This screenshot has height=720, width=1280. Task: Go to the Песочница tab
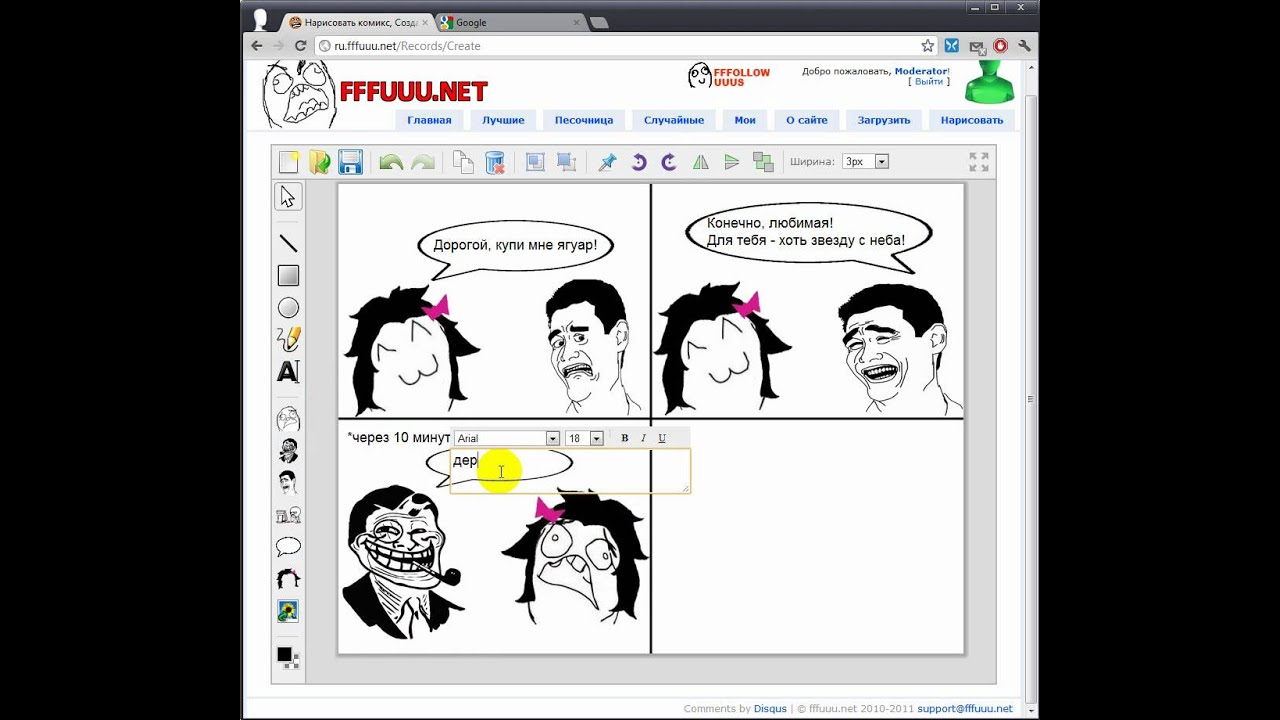coord(584,120)
